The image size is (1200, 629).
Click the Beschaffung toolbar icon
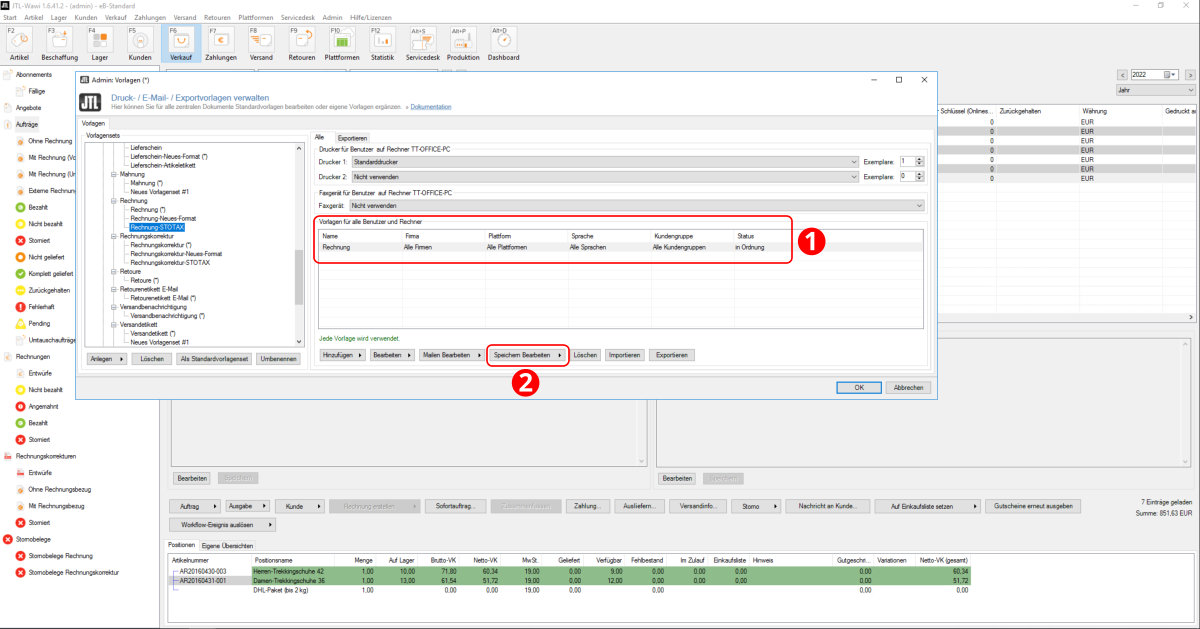(x=59, y=42)
